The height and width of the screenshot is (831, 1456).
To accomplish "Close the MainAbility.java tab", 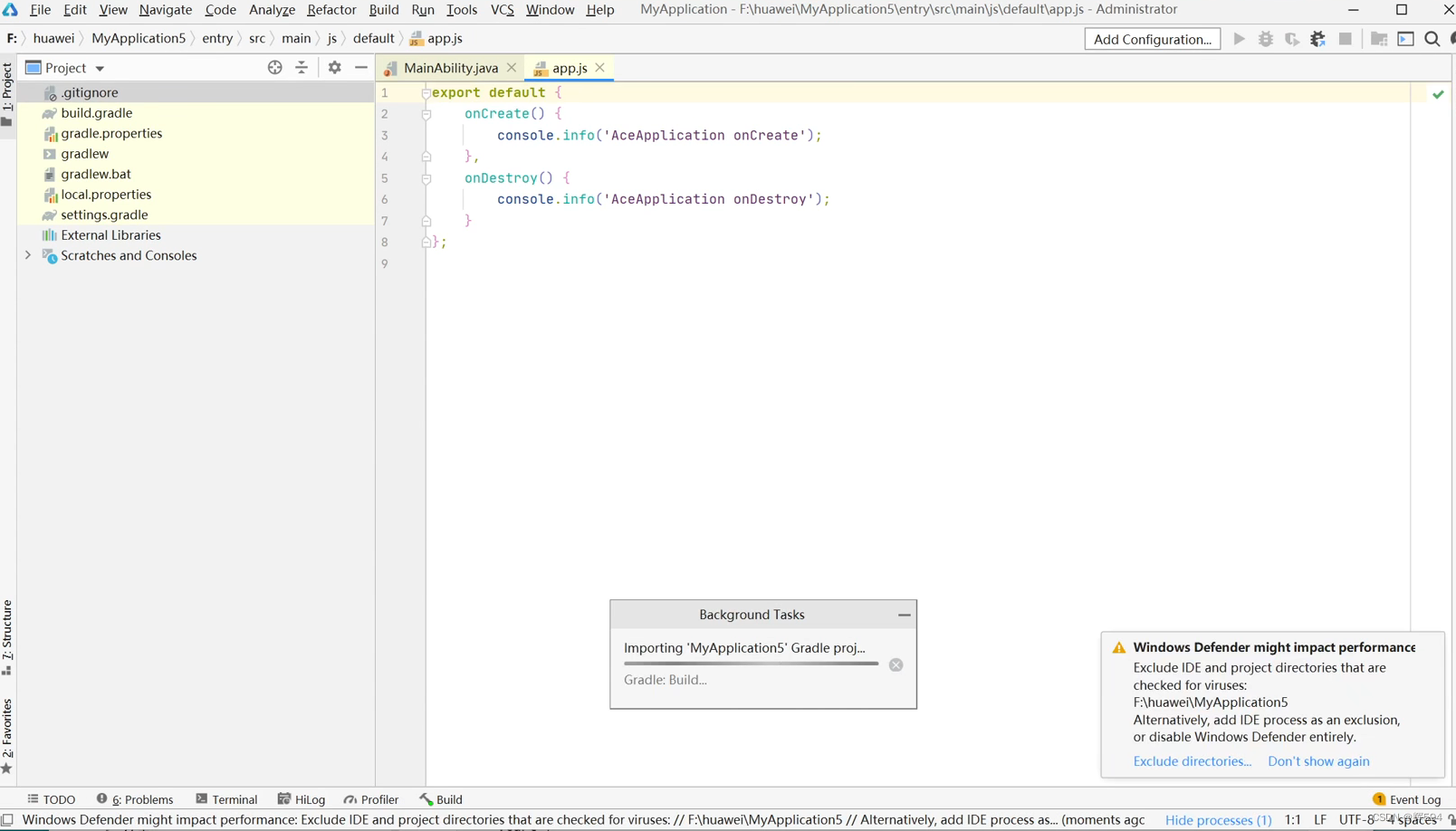I will (512, 68).
